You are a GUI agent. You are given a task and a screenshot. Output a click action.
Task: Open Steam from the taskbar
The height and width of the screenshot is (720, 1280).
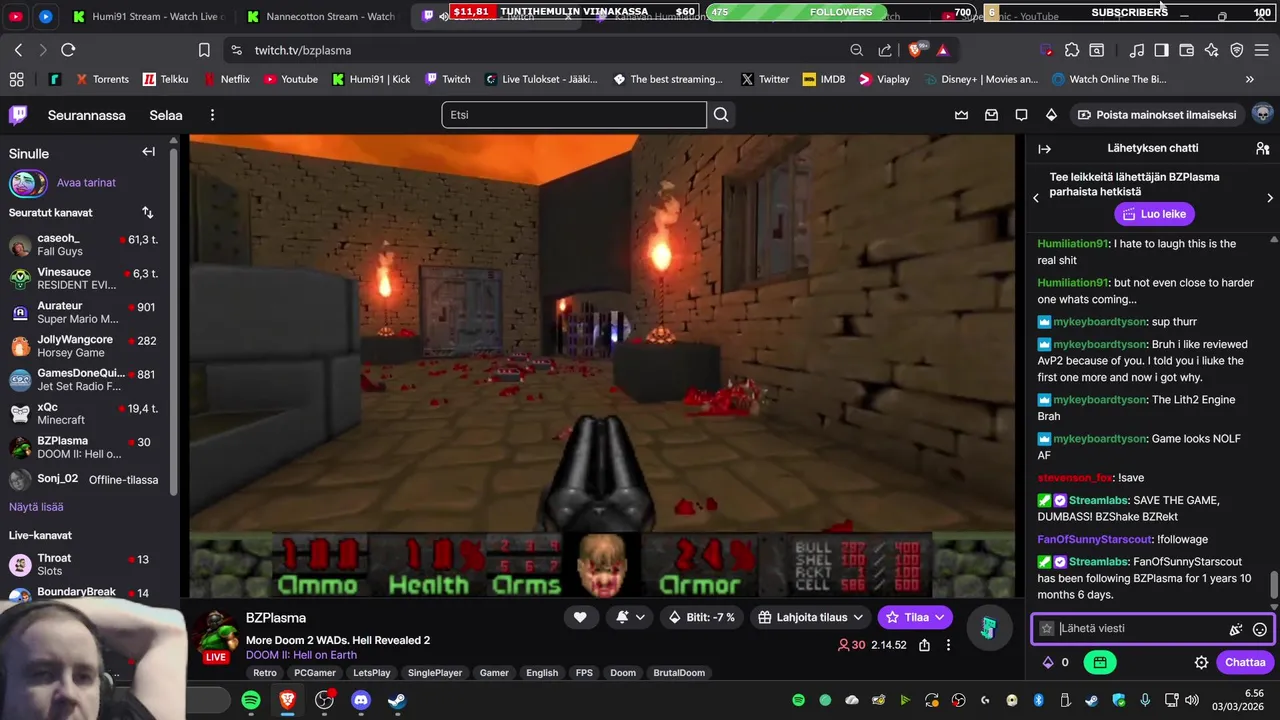[x=397, y=700]
